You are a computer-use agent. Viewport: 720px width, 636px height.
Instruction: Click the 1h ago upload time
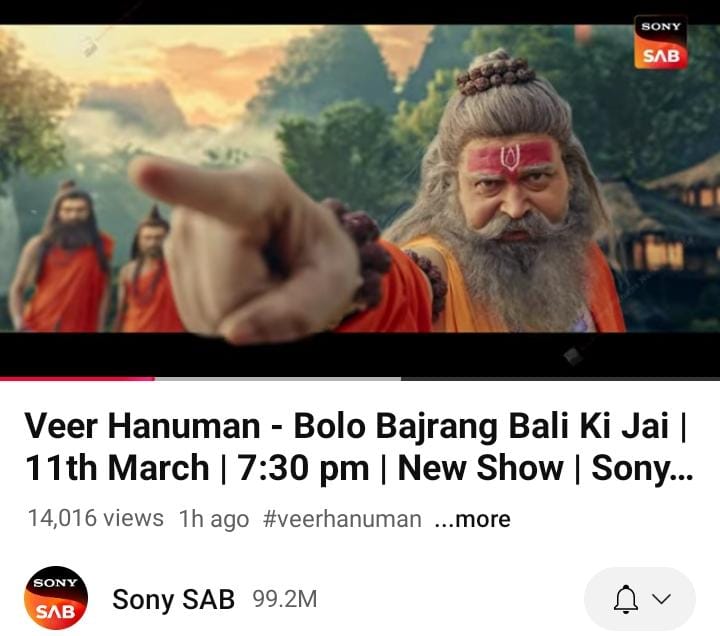click(x=214, y=519)
